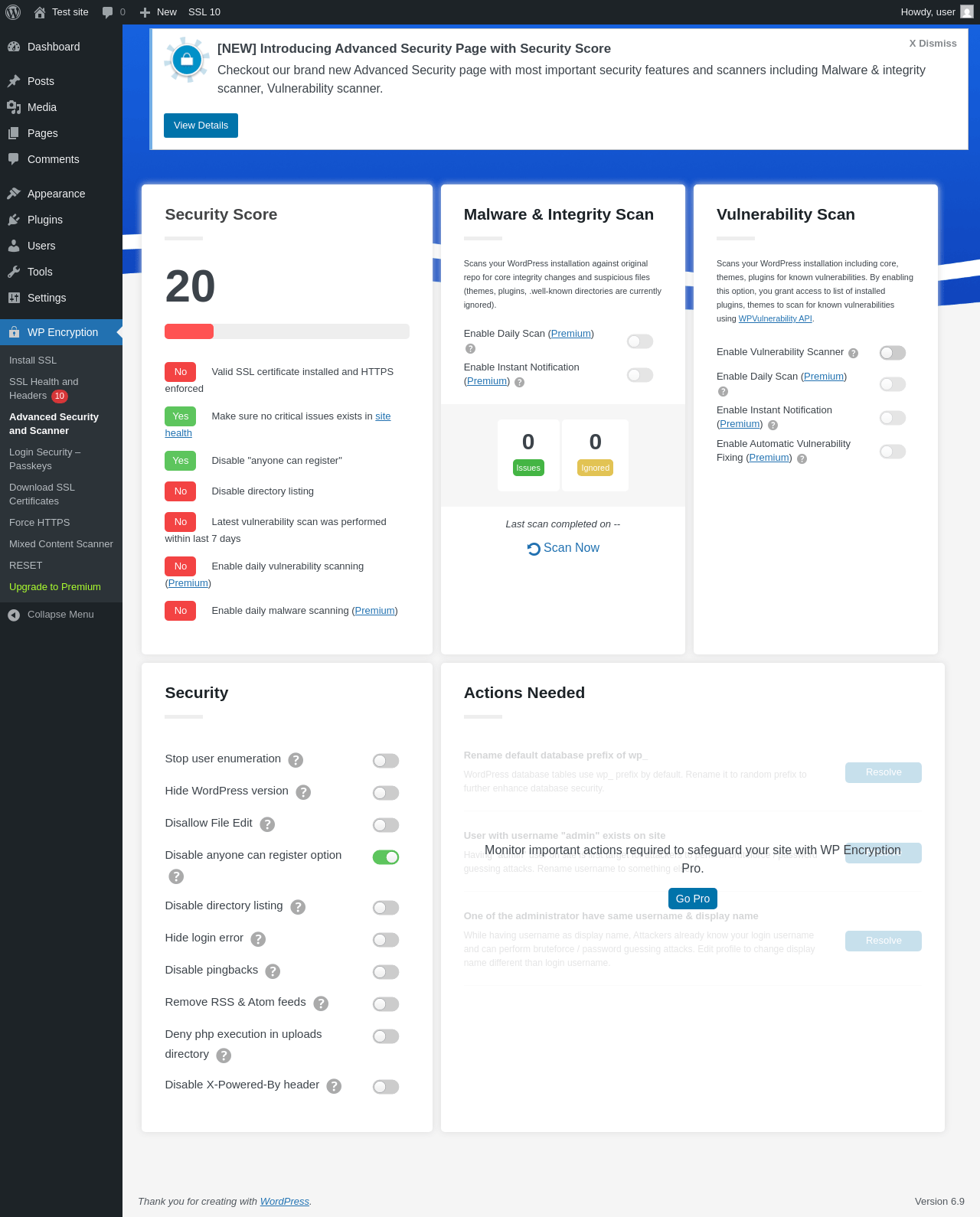Click the Settings sliders icon

point(14,298)
